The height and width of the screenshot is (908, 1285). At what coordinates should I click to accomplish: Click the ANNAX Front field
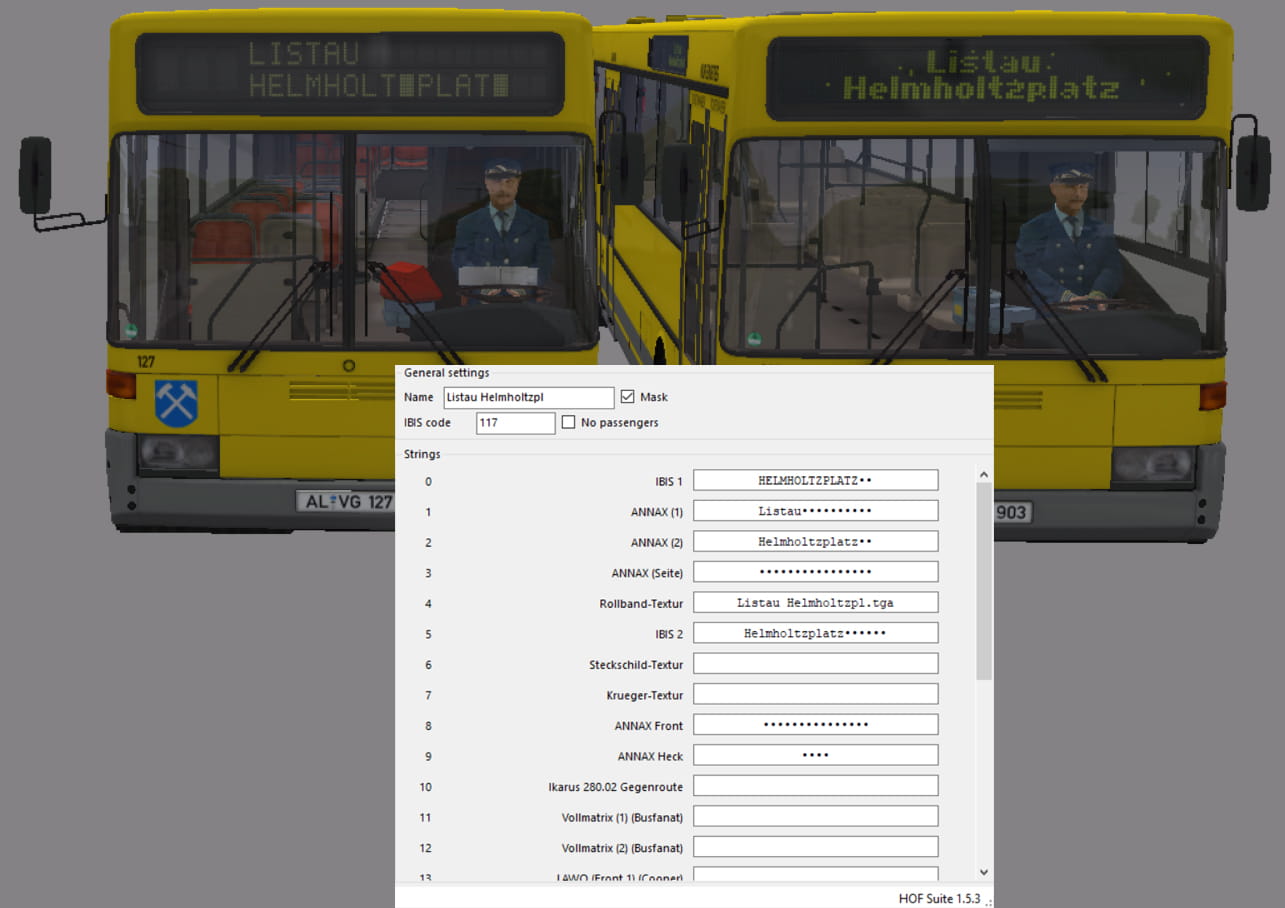pos(815,725)
